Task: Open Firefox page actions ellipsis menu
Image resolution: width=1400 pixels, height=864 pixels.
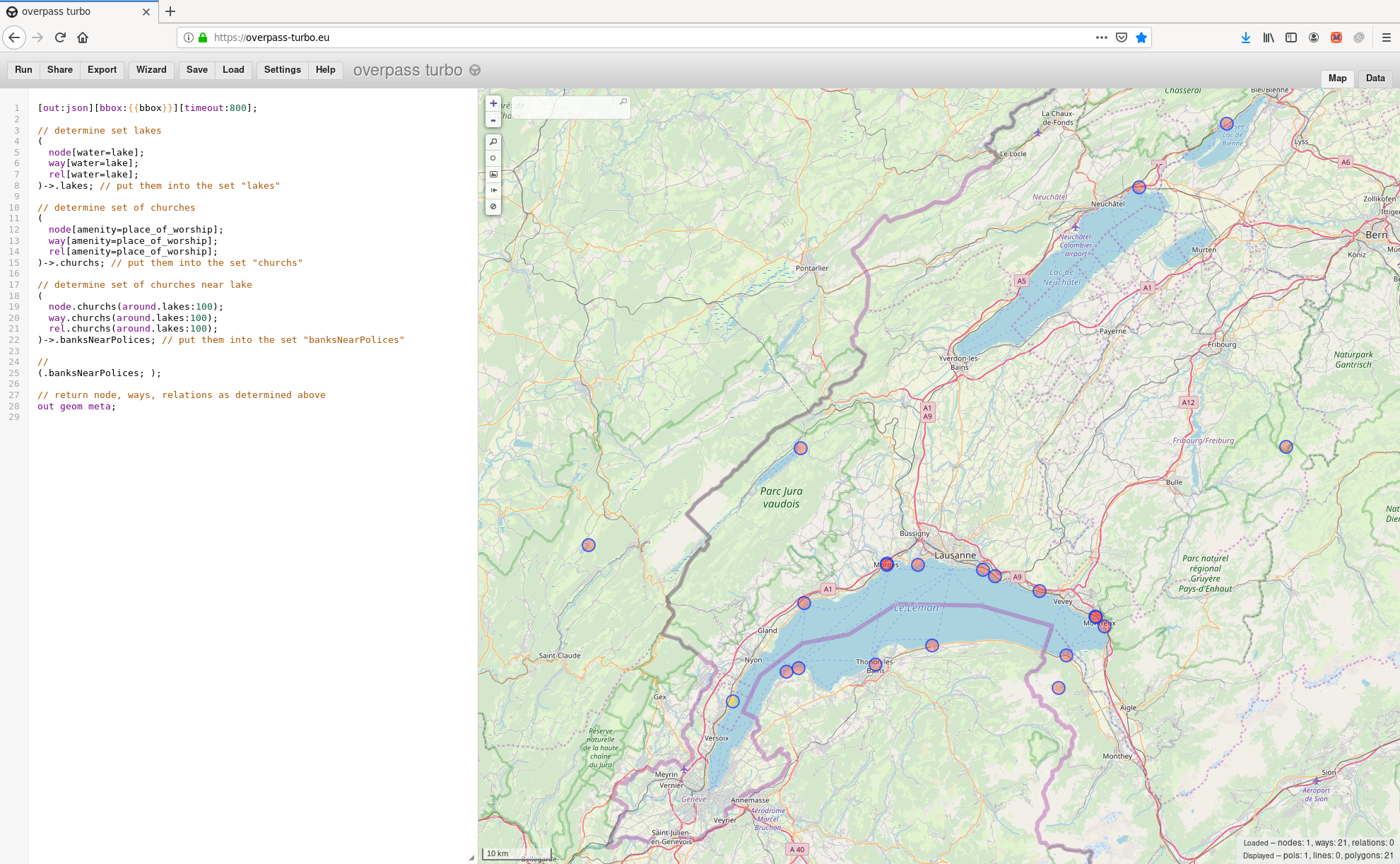Action: (x=1101, y=37)
